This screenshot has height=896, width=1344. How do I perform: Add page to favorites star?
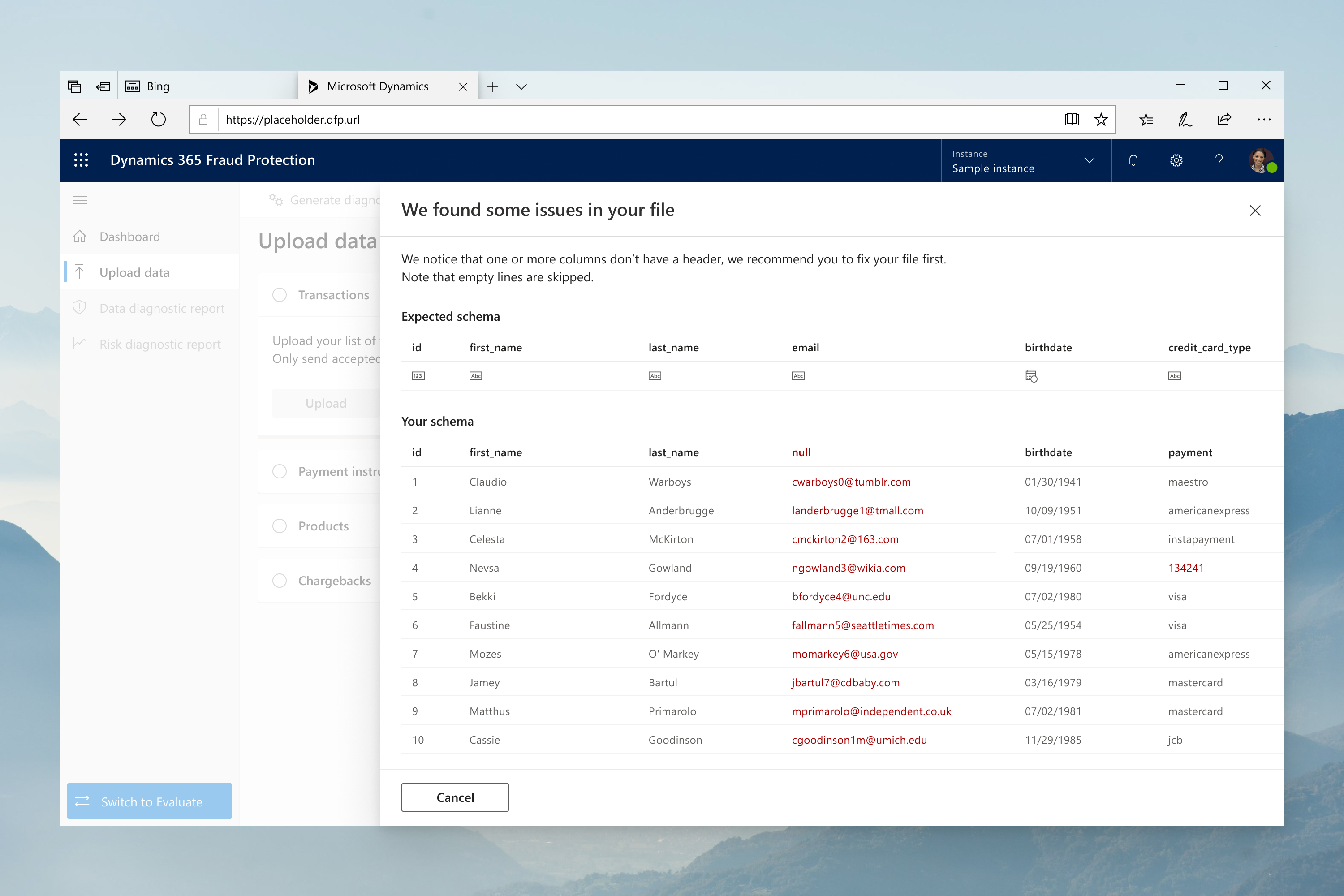click(x=1101, y=120)
